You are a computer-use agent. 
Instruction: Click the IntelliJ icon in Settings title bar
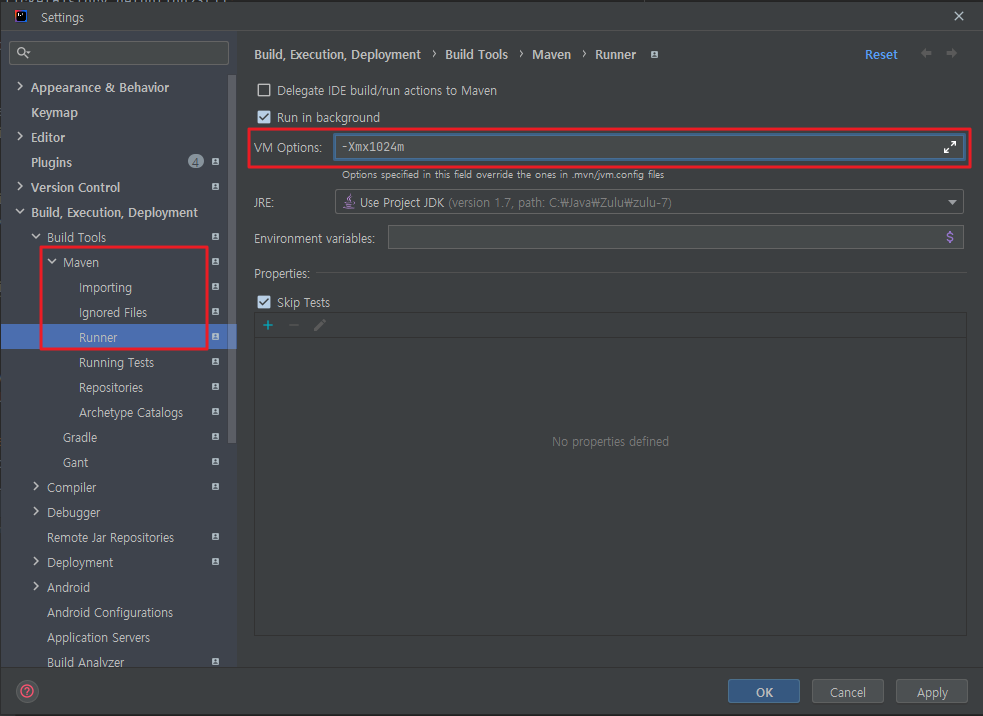click(x=21, y=16)
